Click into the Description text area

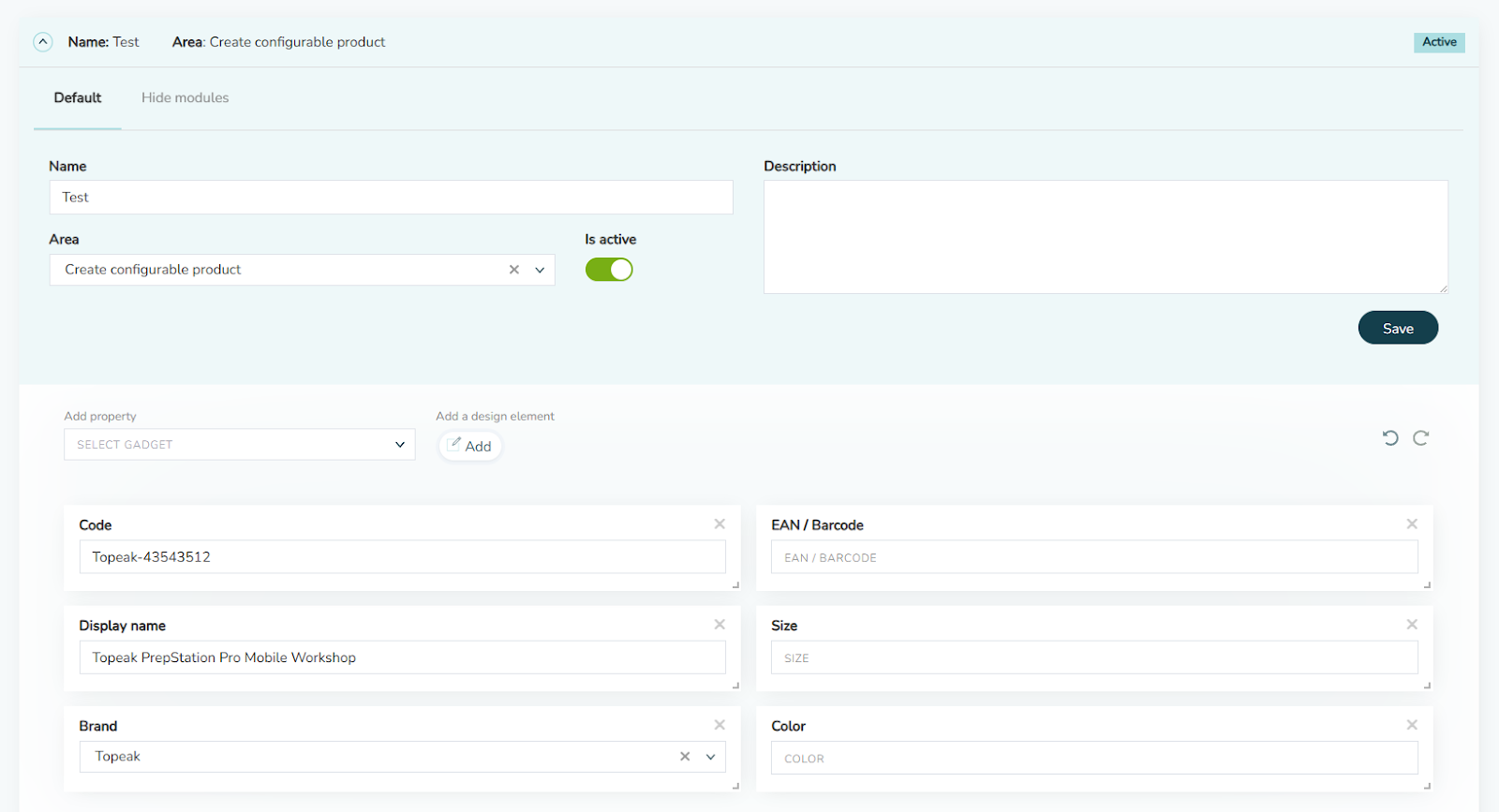[1106, 237]
